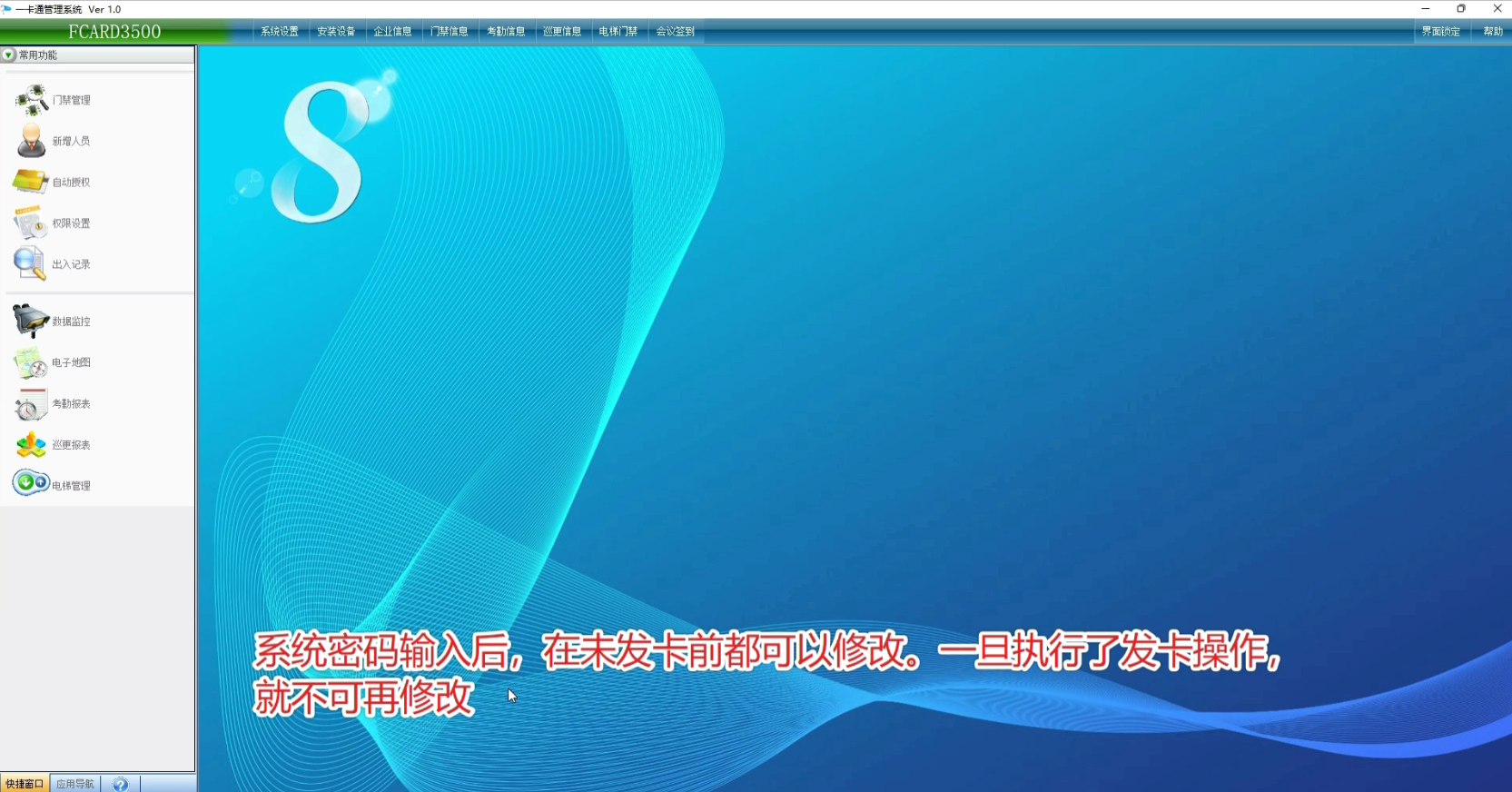Open 权限设置 permission settings icon
Screen dimensions: 1512x792
click(x=30, y=223)
